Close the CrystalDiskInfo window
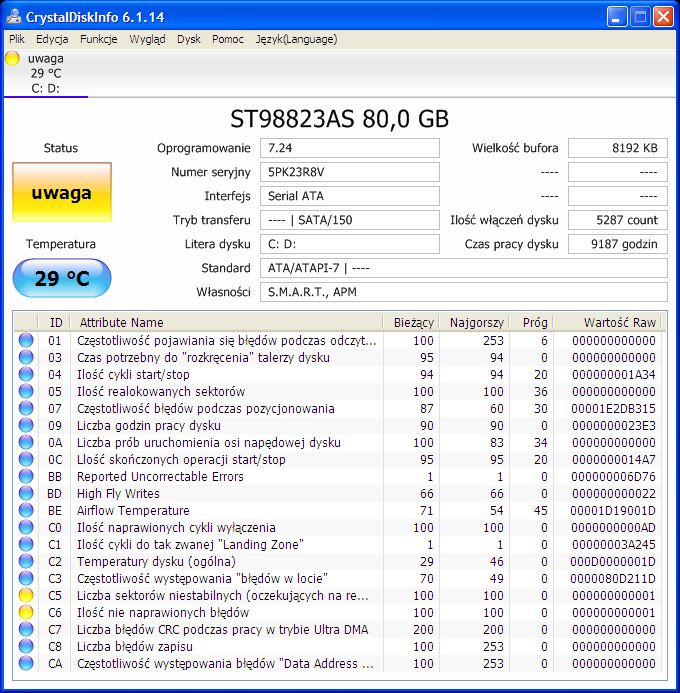 pos(663,17)
